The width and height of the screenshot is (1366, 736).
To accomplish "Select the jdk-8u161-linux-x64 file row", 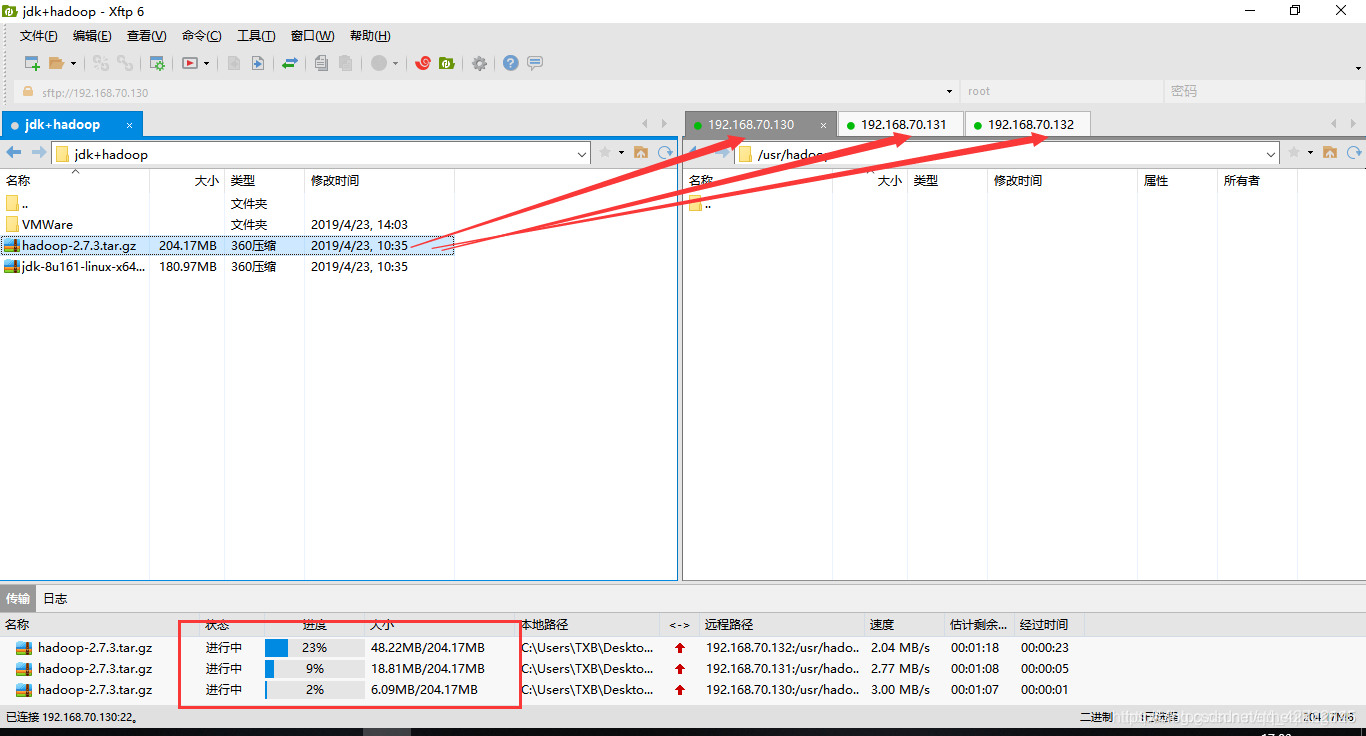I will [227, 267].
